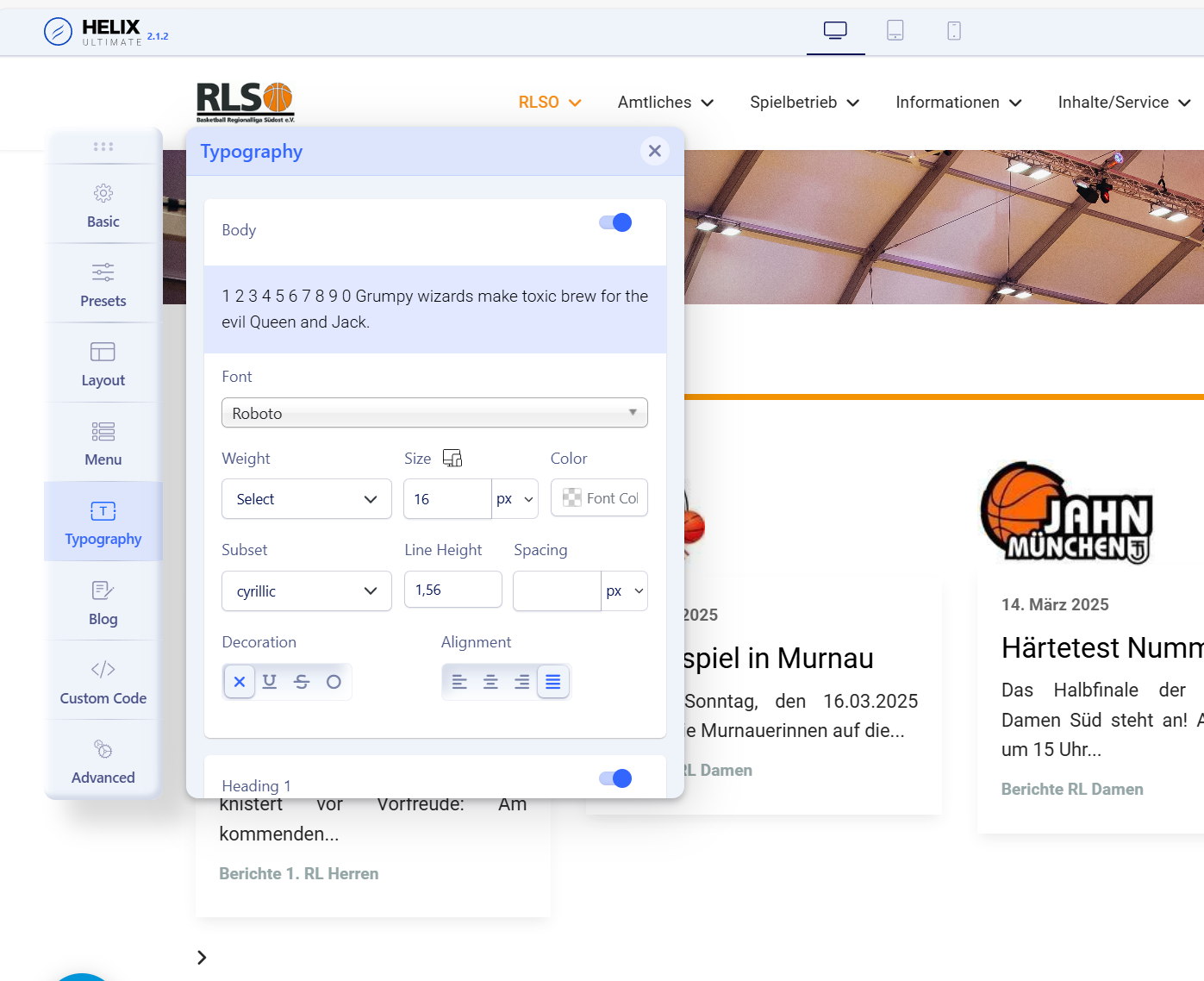Click the underline decoration icon
The image size is (1204, 981).
270,682
